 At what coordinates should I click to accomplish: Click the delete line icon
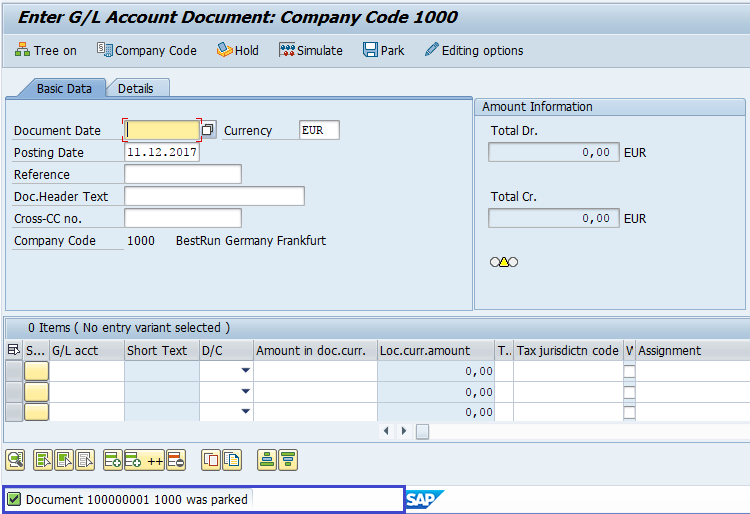[176, 460]
